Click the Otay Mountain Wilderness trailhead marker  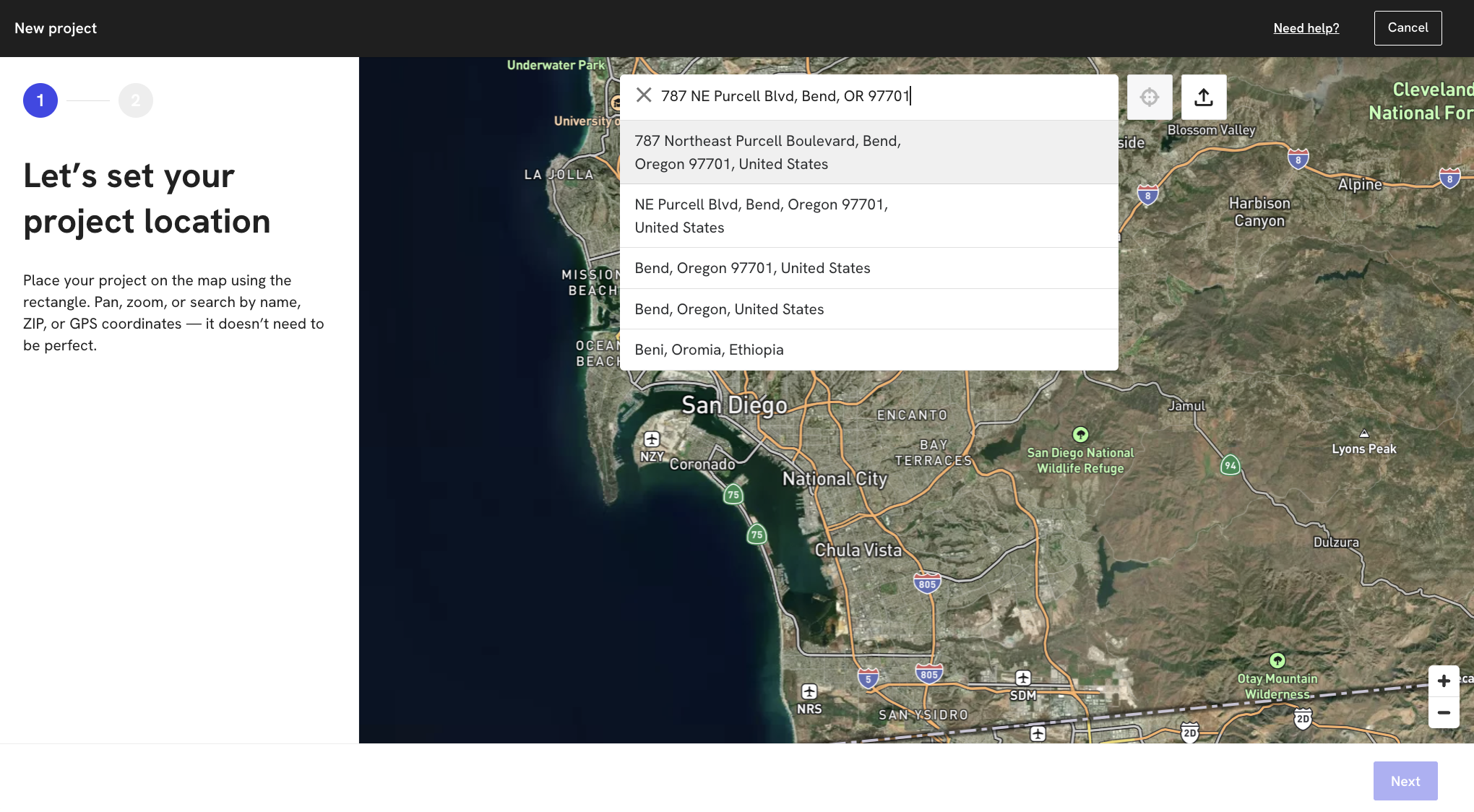pos(1277,662)
